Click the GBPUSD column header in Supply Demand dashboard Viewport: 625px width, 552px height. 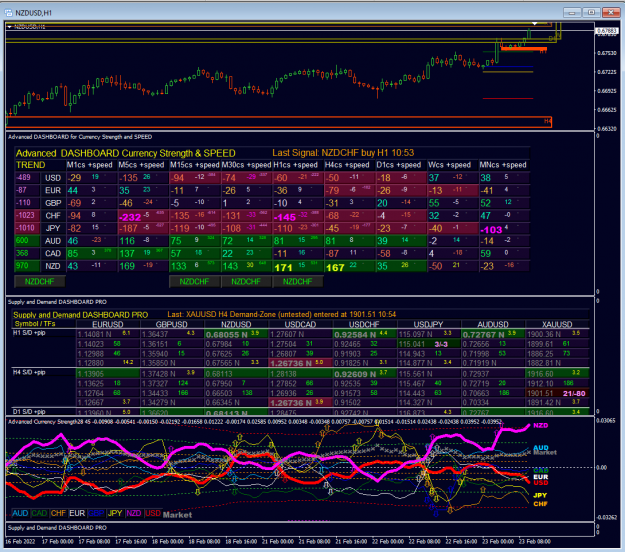171,324
